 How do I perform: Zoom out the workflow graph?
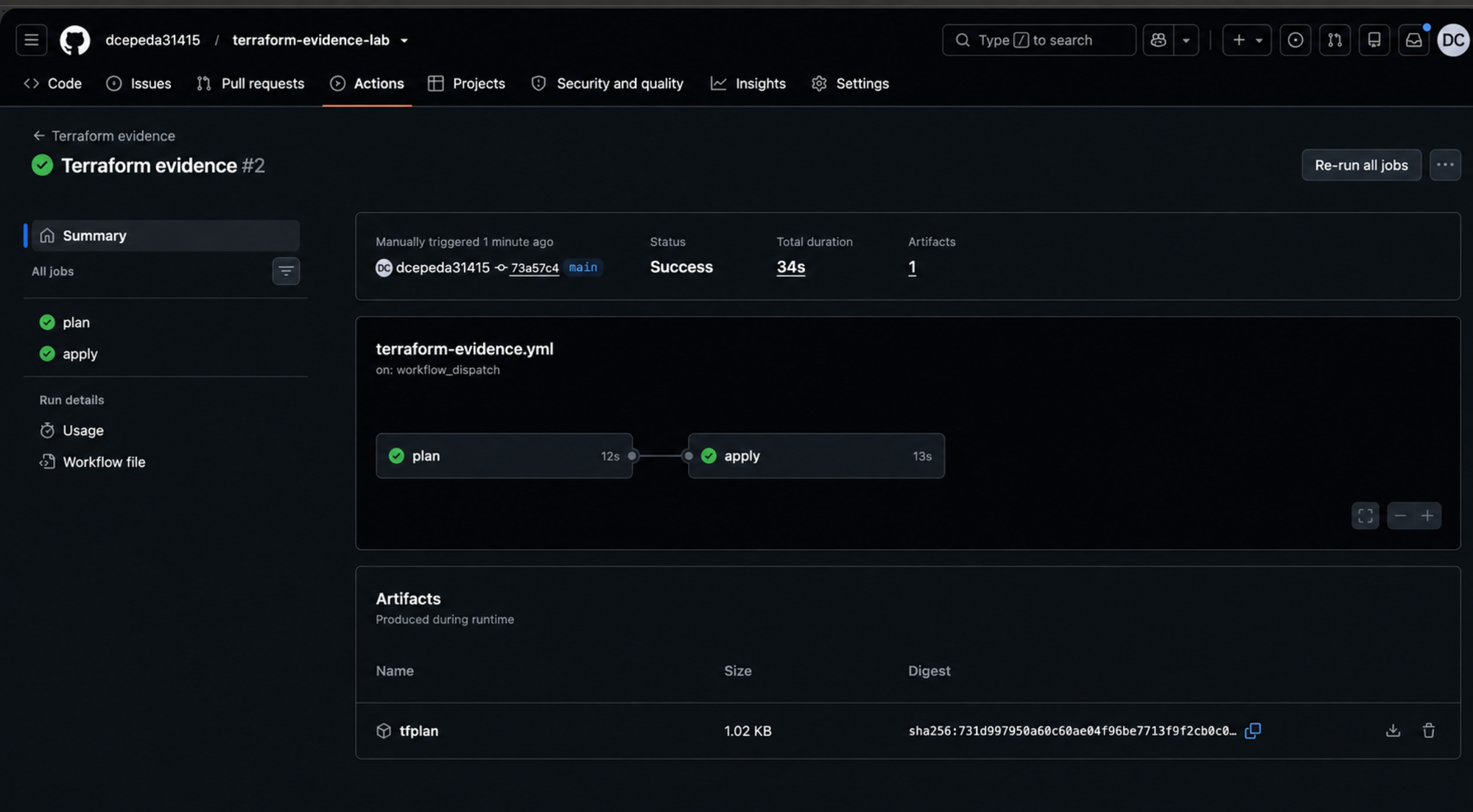[x=1400, y=515]
